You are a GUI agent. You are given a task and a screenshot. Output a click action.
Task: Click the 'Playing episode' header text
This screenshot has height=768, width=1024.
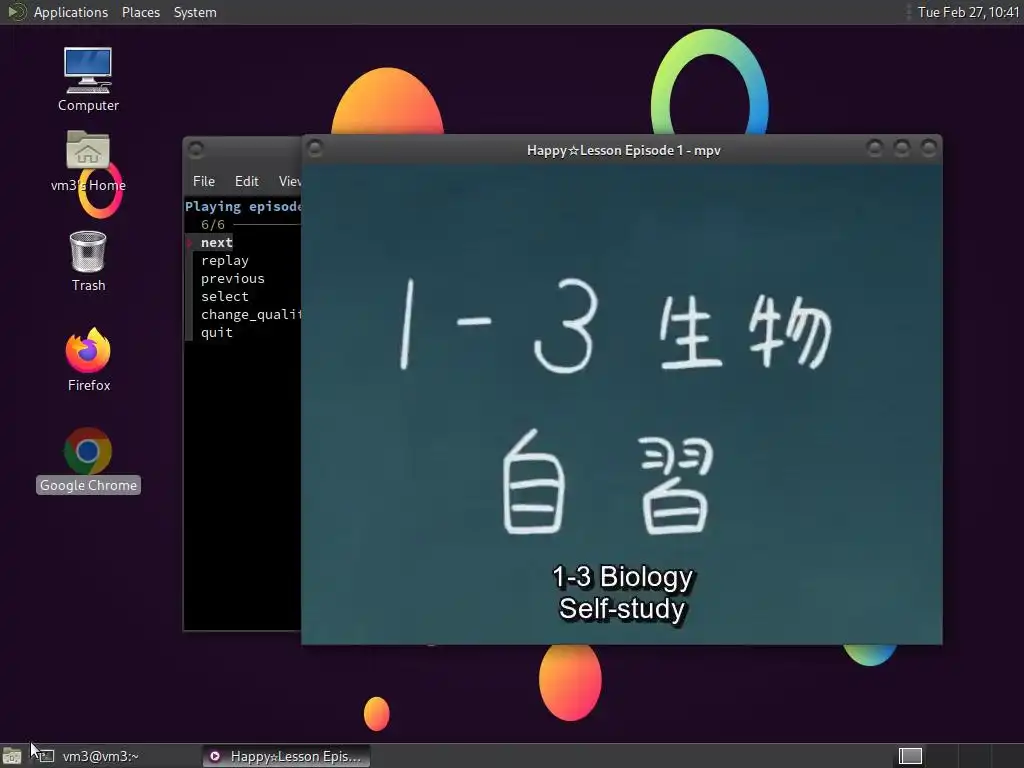pos(243,206)
